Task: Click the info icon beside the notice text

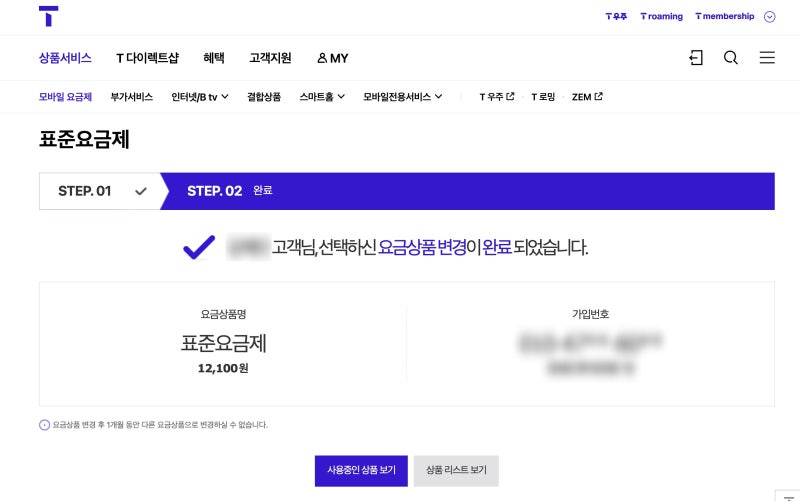Action: click(x=44, y=425)
